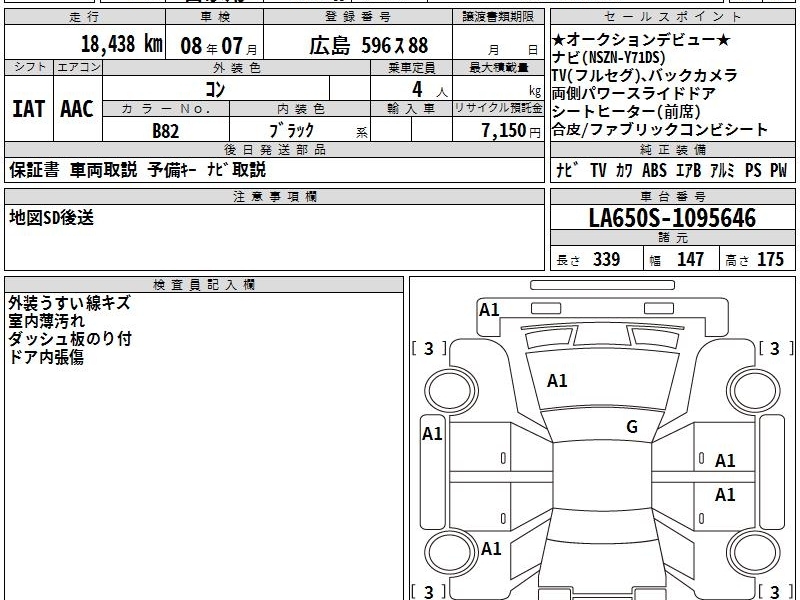
Task: Select the 幅 value 147
Action: [x=690, y=259]
